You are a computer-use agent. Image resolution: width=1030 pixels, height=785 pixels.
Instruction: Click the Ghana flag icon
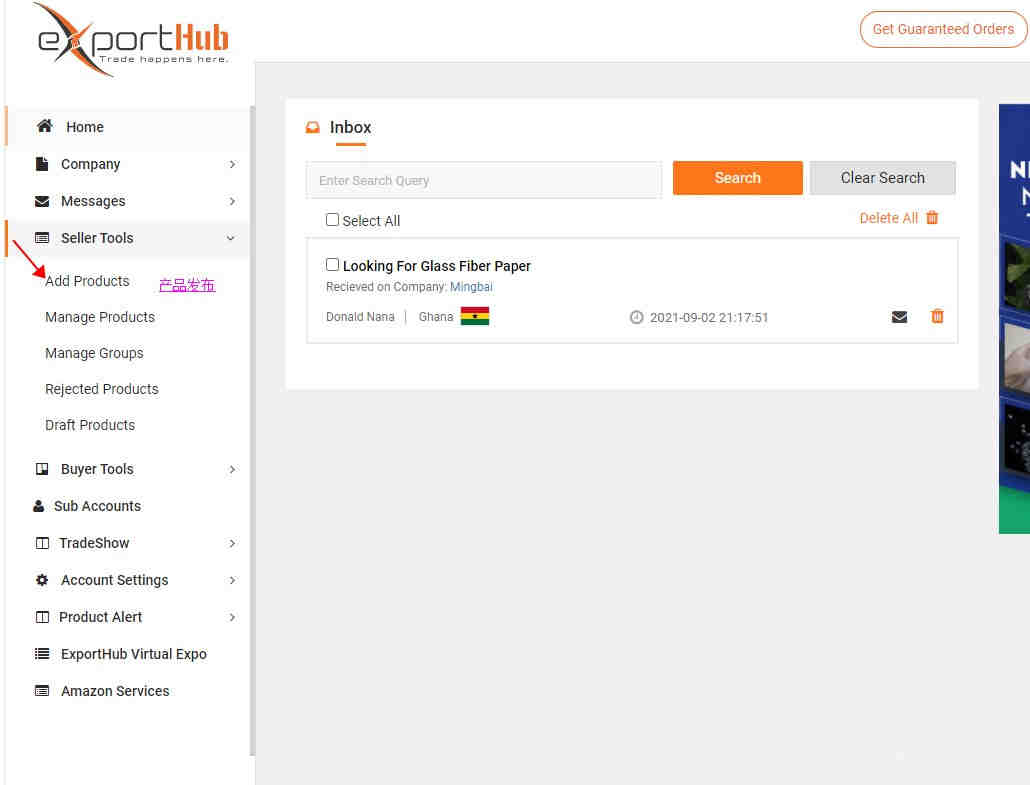pos(474,317)
